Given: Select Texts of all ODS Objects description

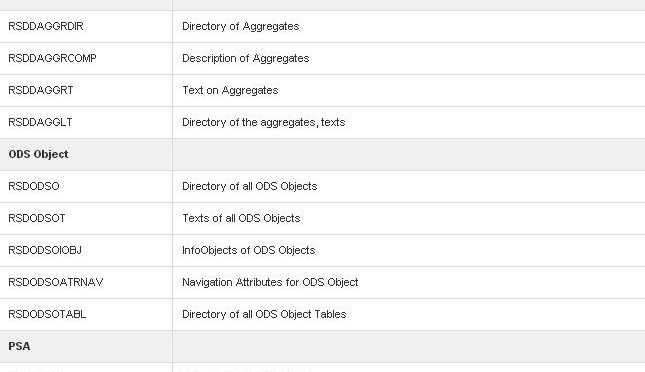Looking at the screenshot, I should (241, 219).
